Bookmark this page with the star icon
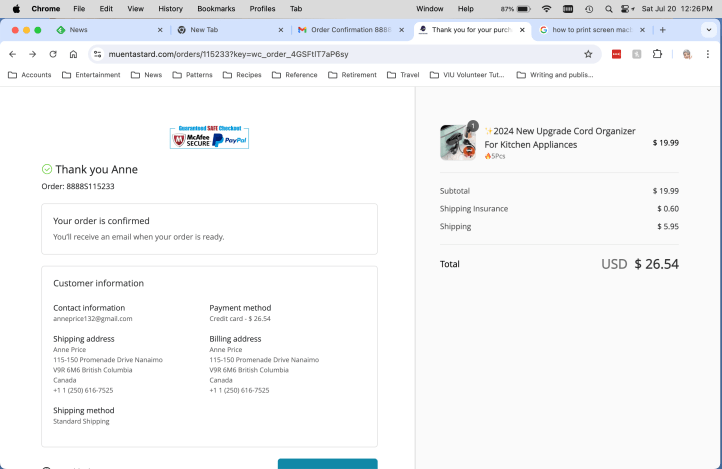 [588, 54]
